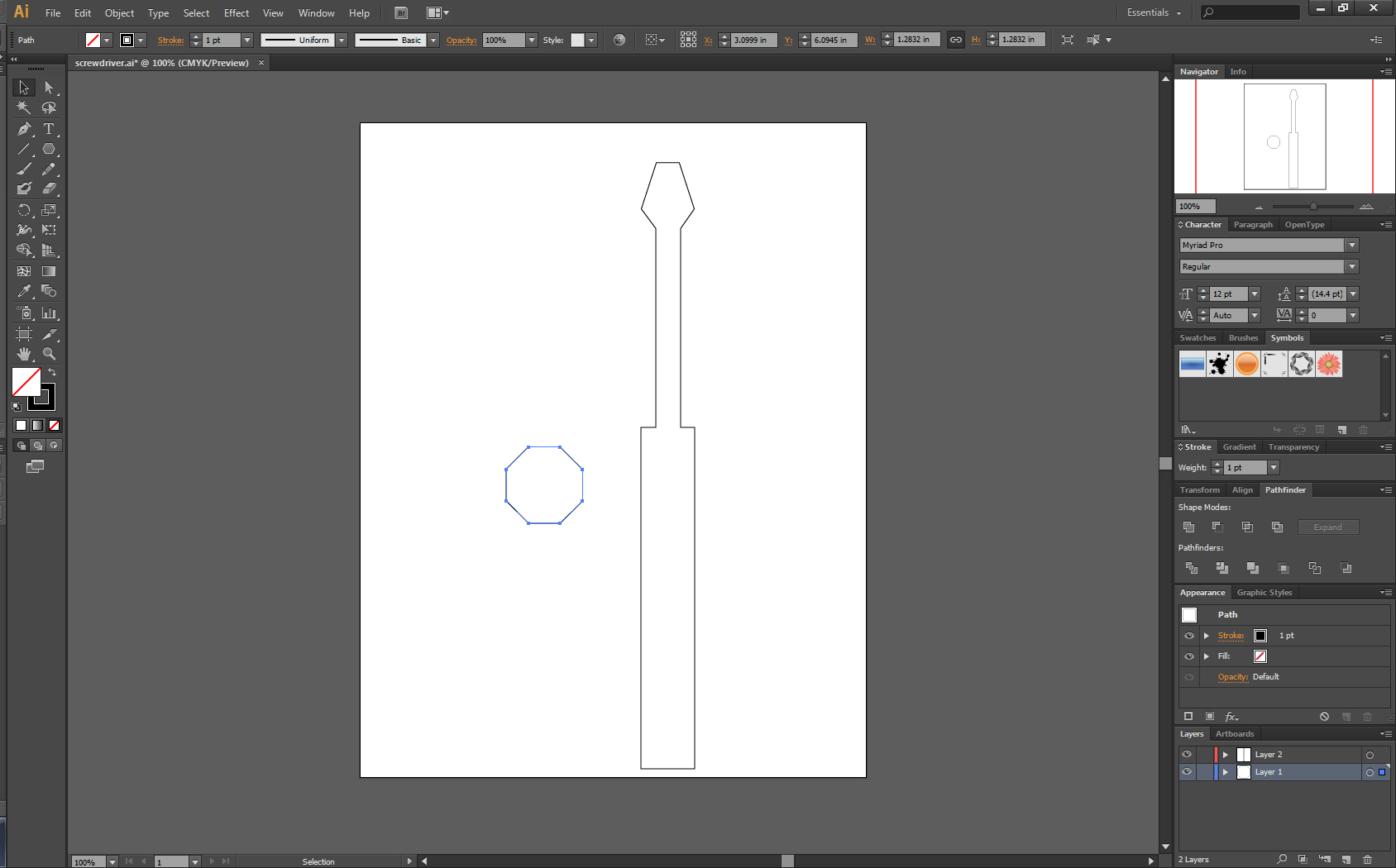Screen dimensions: 1396x868
Task: Click the Fill color box in toolbox
Action: click(26, 382)
